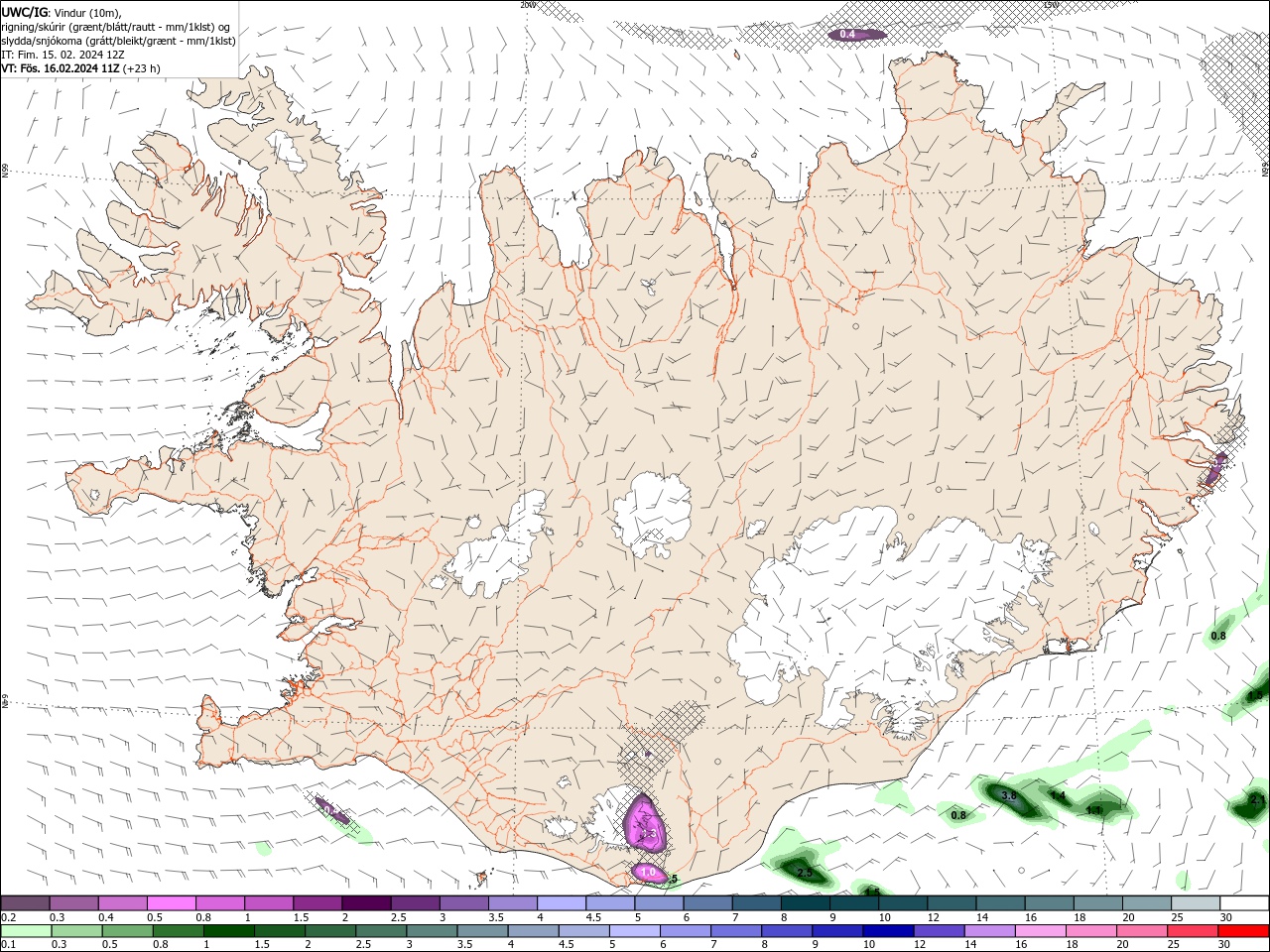Click the dark green 3.8 rain cell offshore
Viewport: 1270px width, 952px height.
(x=1012, y=799)
